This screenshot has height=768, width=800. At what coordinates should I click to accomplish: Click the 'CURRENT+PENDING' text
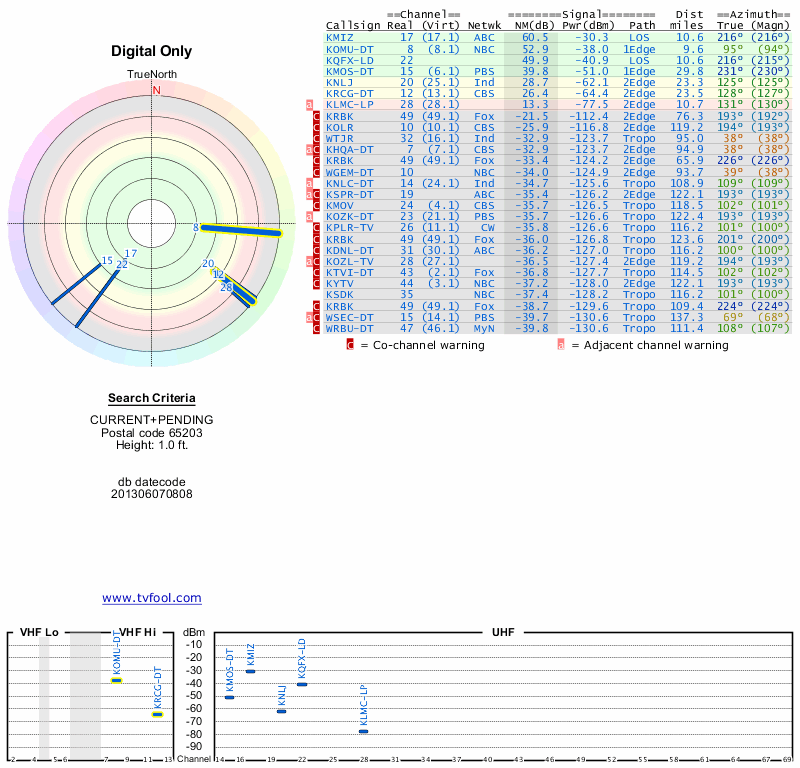click(152, 420)
